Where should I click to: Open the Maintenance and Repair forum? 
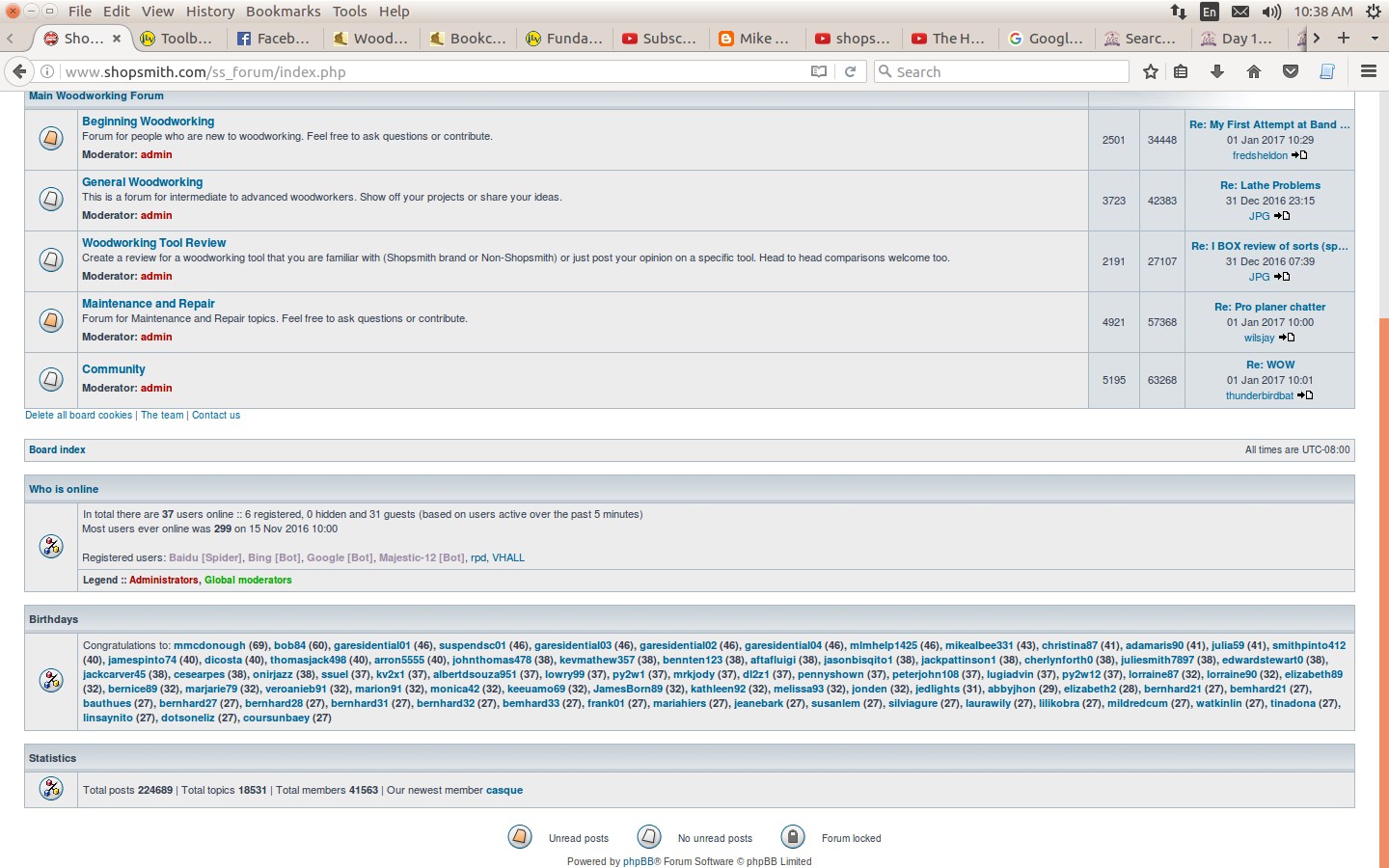tap(149, 304)
